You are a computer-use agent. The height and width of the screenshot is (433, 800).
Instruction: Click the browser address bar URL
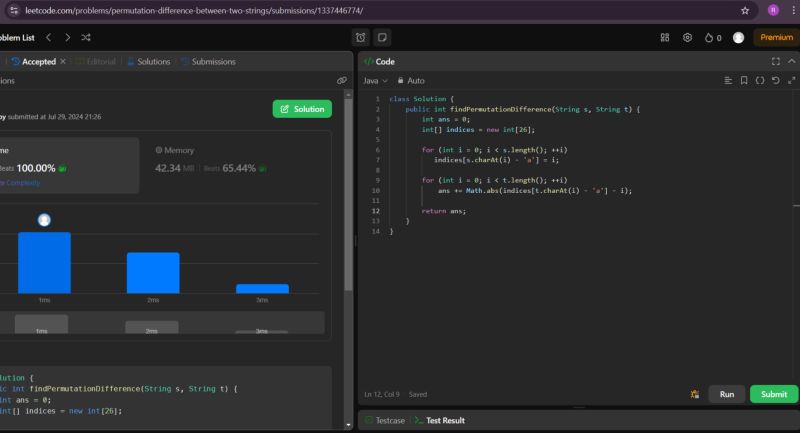[194, 10]
